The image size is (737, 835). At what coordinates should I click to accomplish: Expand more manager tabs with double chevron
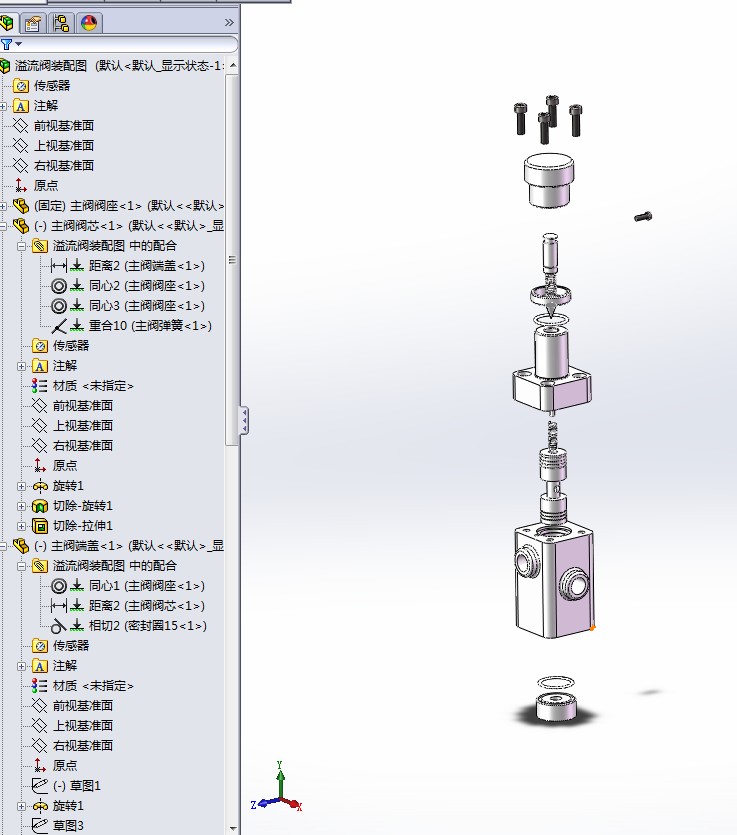(x=229, y=22)
